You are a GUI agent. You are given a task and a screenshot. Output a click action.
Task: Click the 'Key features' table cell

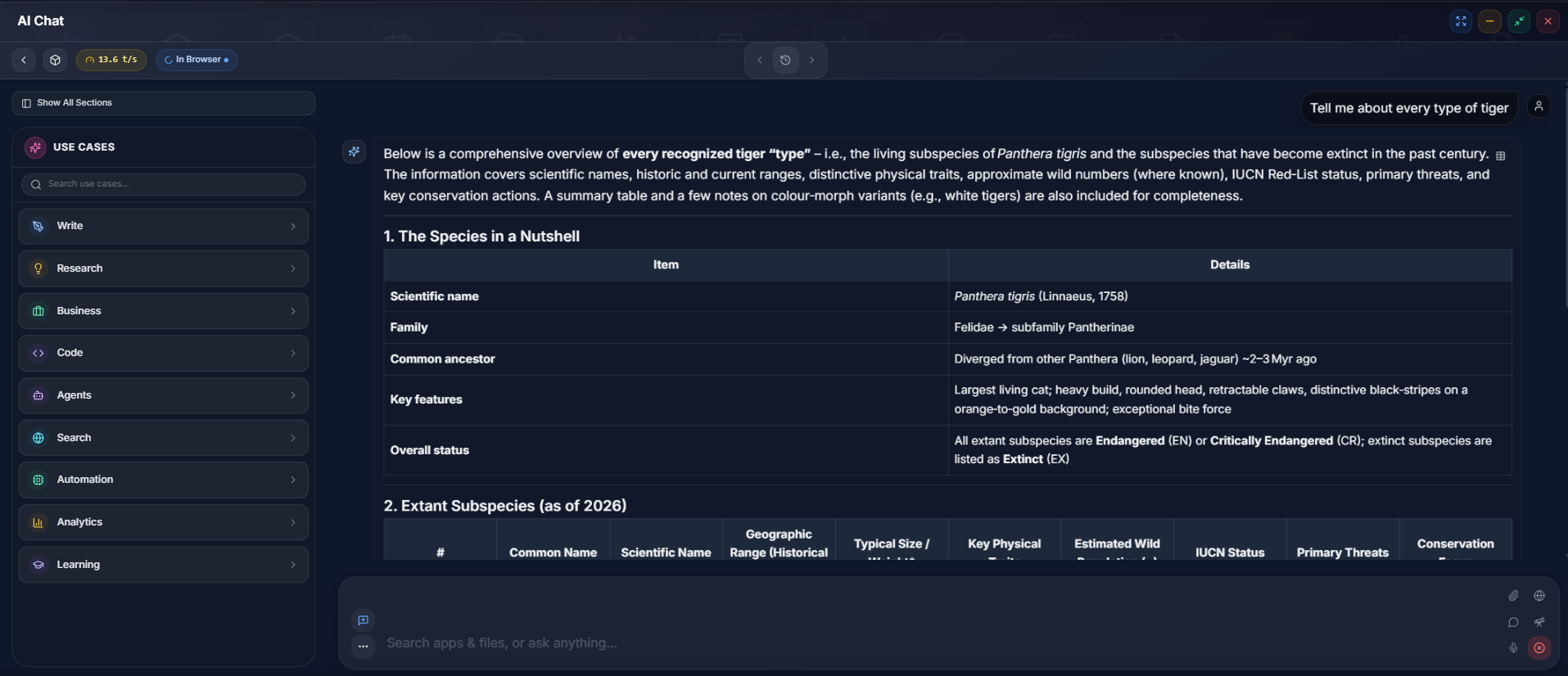(x=666, y=400)
